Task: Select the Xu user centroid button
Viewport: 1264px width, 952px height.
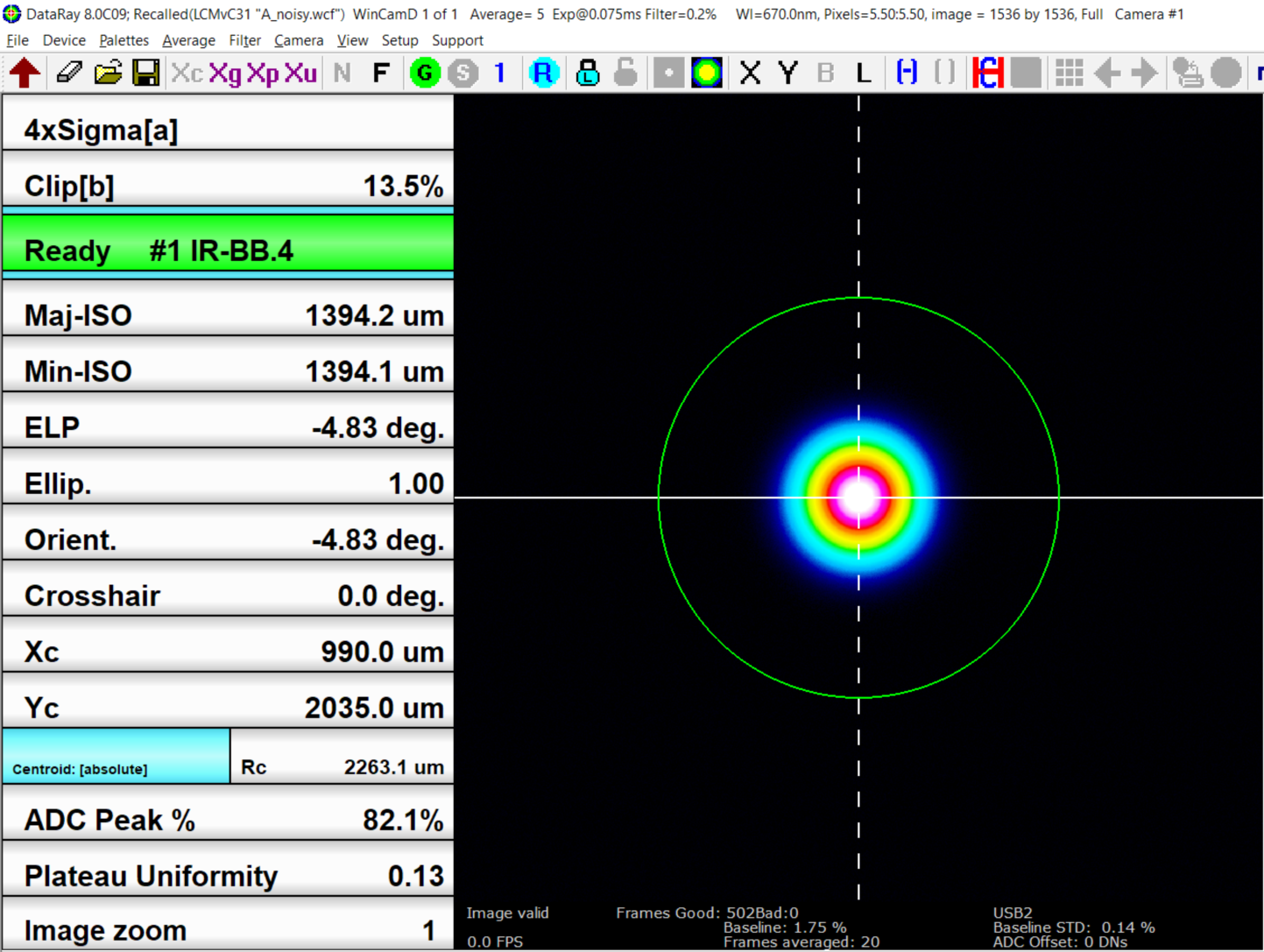Action: [300, 73]
